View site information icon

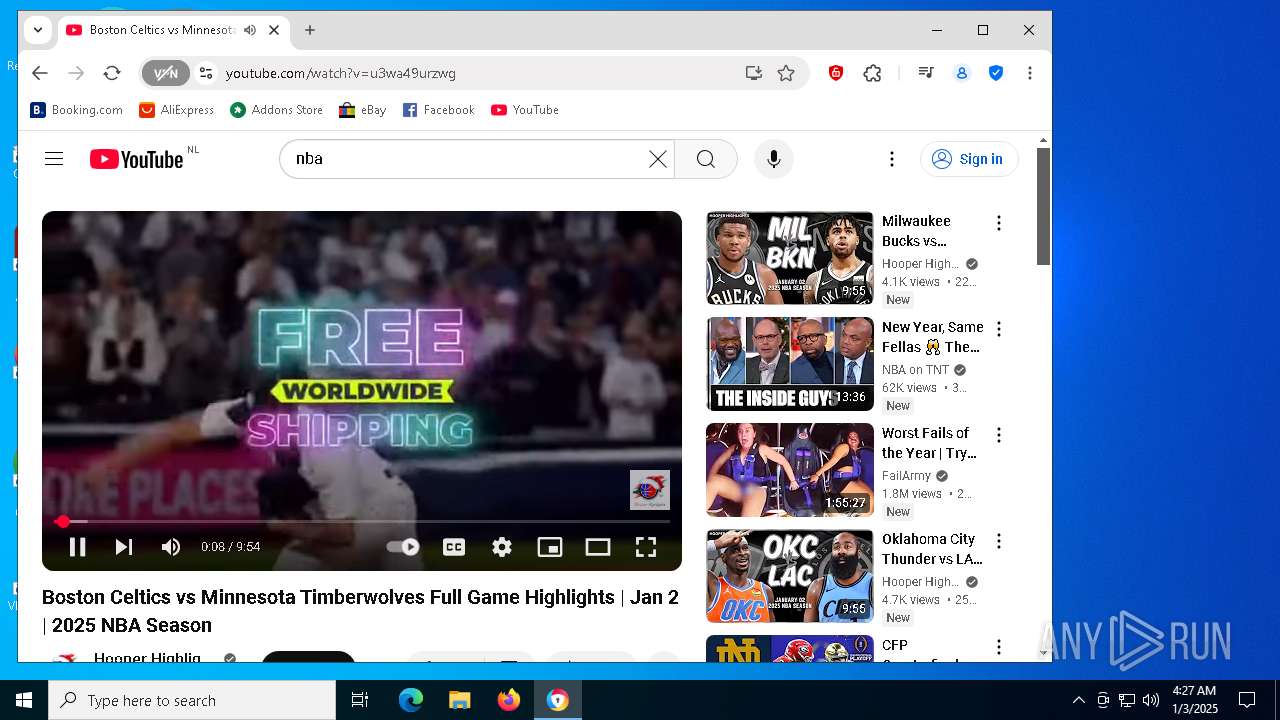point(206,73)
